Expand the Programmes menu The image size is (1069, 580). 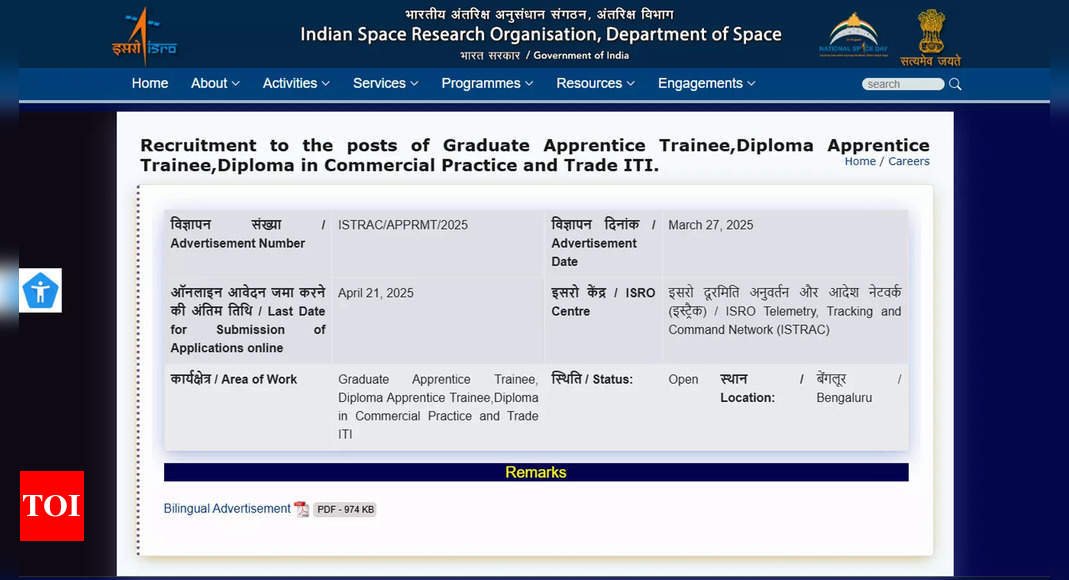(487, 83)
